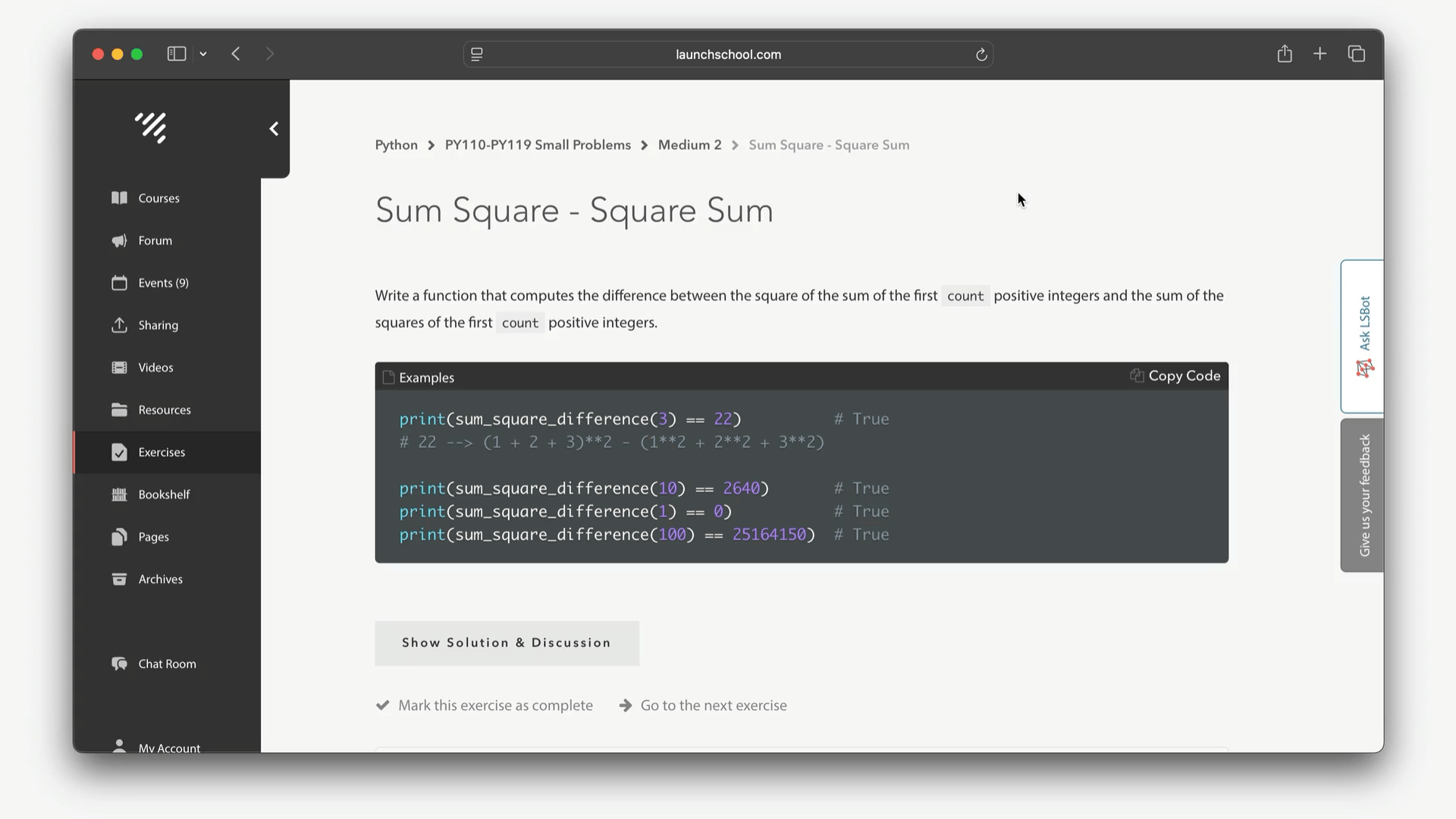Click the Events calendar icon

(x=119, y=283)
